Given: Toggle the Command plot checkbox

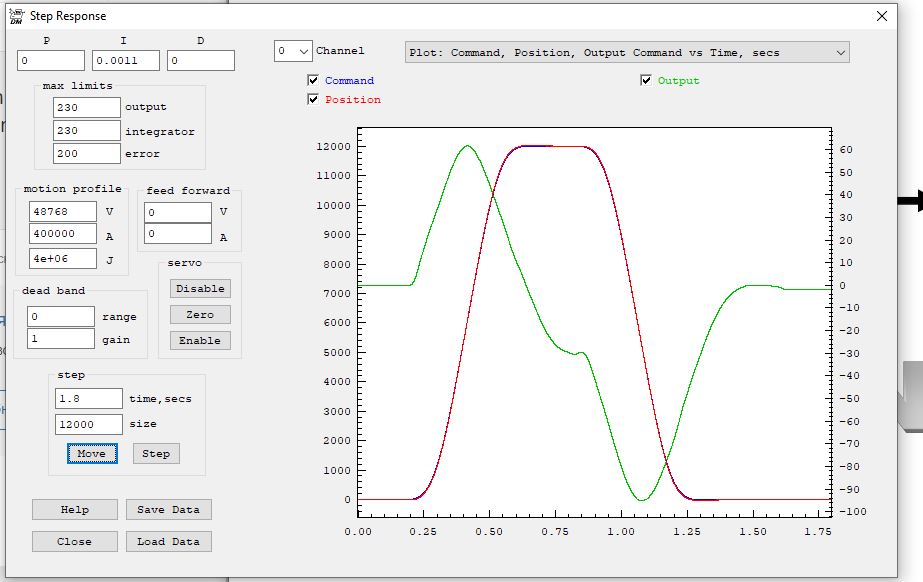Looking at the screenshot, I should coord(313,81).
